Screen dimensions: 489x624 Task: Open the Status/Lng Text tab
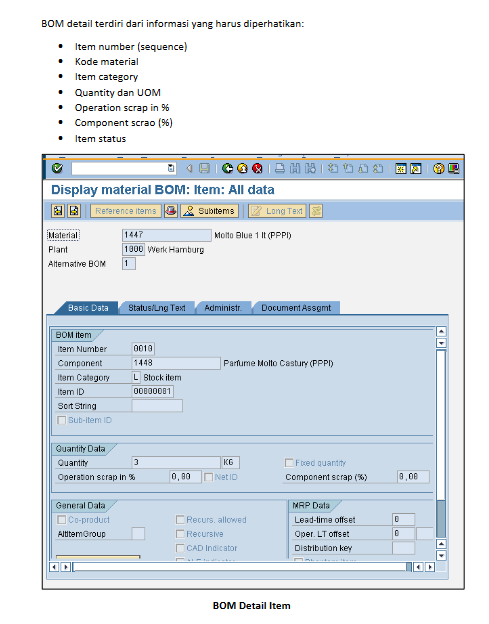pos(157,308)
